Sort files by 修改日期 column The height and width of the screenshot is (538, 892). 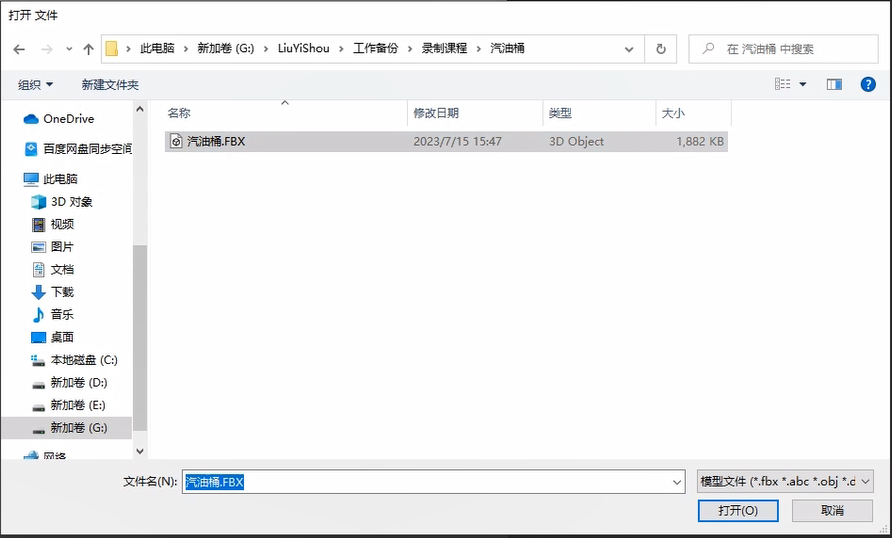coord(436,113)
